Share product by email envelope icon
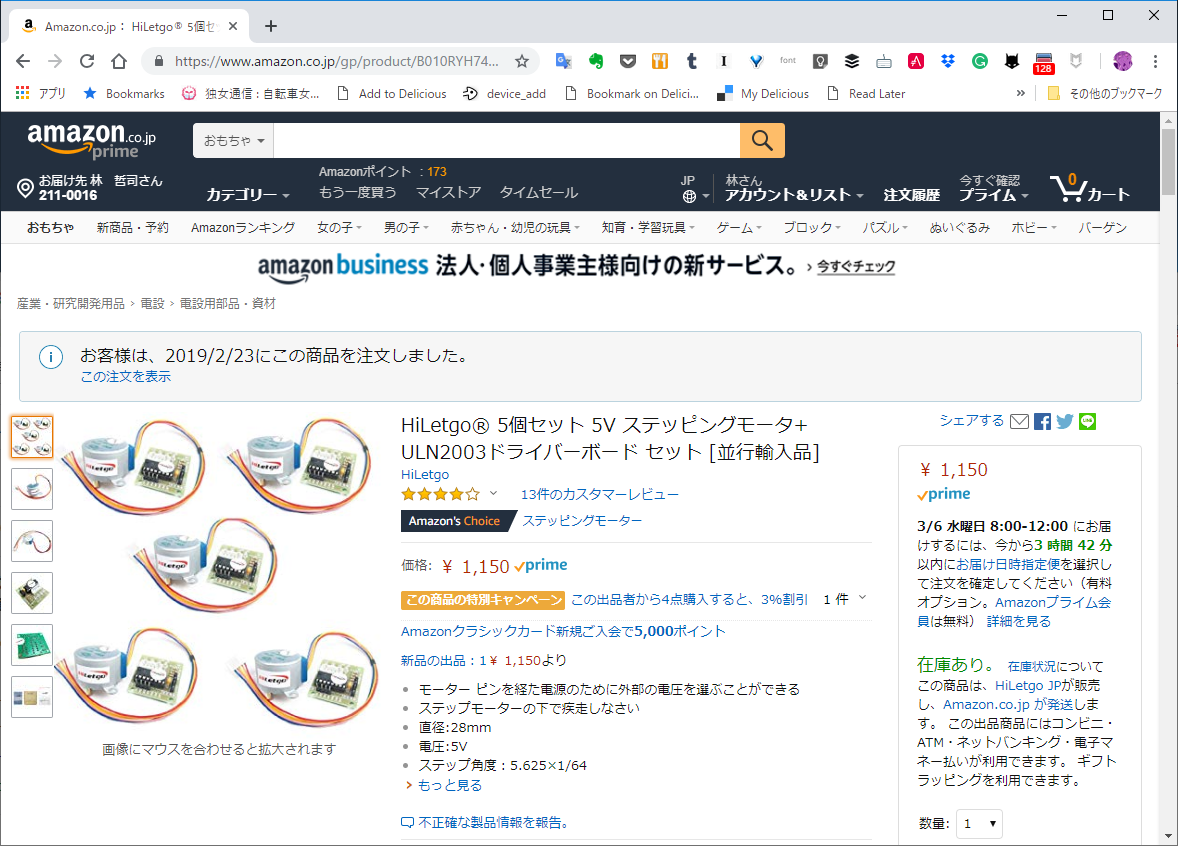The height and width of the screenshot is (846, 1178). pyautogui.click(x=1019, y=421)
